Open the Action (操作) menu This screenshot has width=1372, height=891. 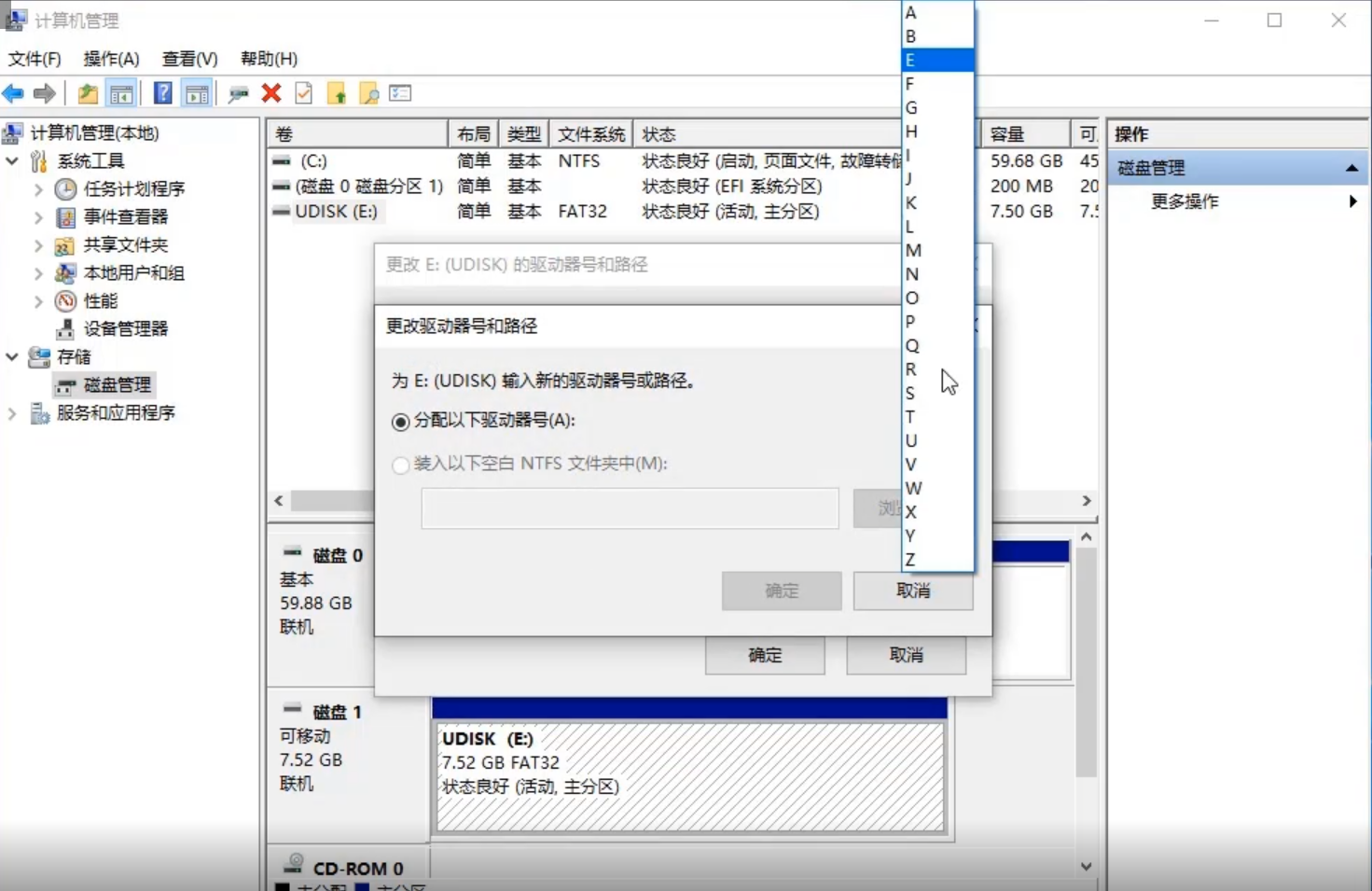tap(111, 59)
